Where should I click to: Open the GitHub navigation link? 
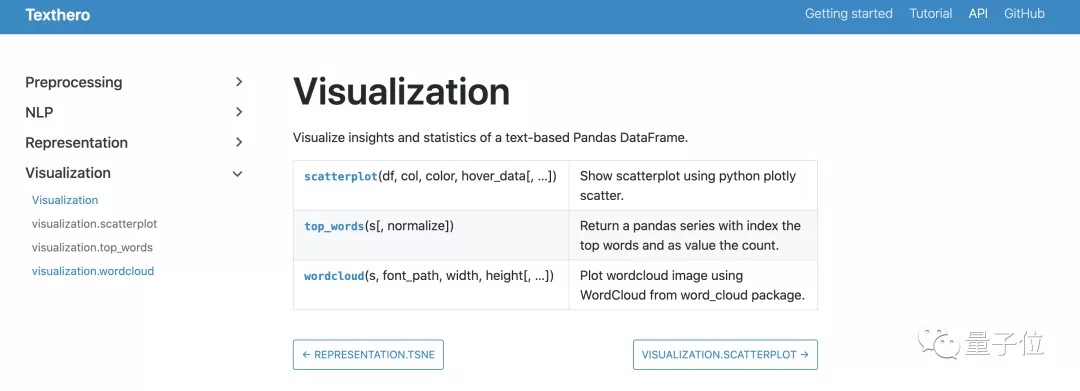1024,14
